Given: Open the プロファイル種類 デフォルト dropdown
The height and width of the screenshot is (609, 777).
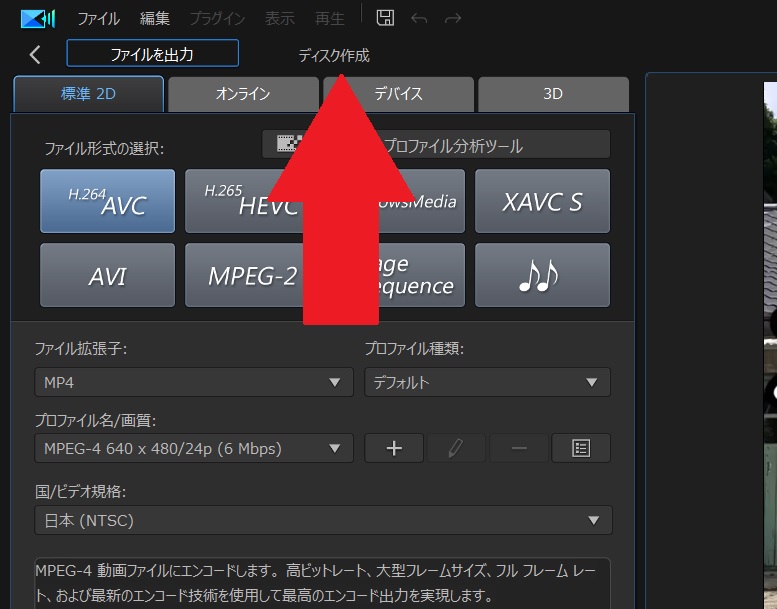Looking at the screenshot, I should pyautogui.click(x=487, y=382).
